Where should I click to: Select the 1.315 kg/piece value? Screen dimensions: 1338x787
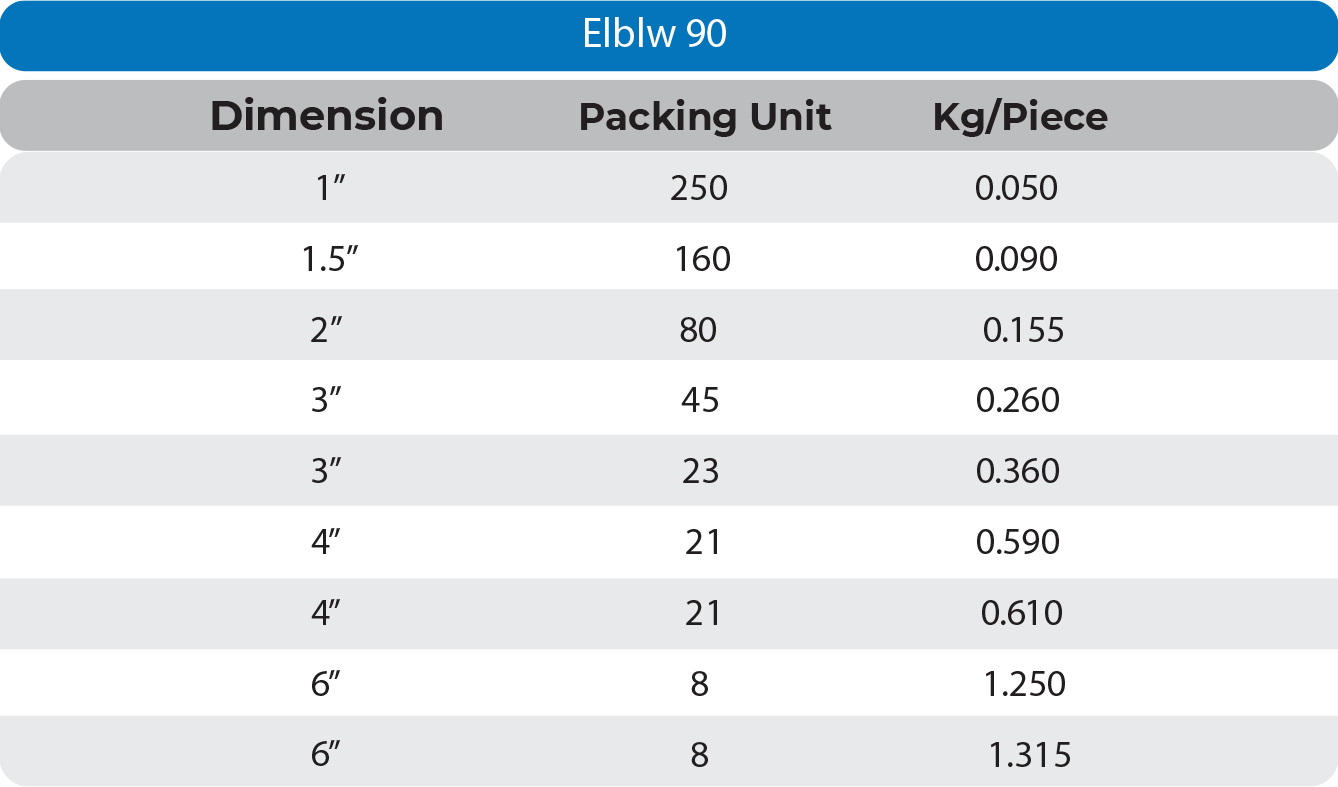1029,755
